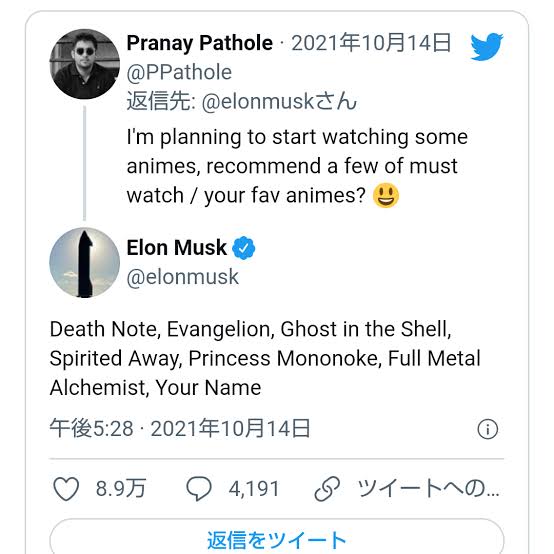Copy link via ツイートへの... text
Image resolution: width=554 pixels, height=554 pixels.
click(429, 488)
